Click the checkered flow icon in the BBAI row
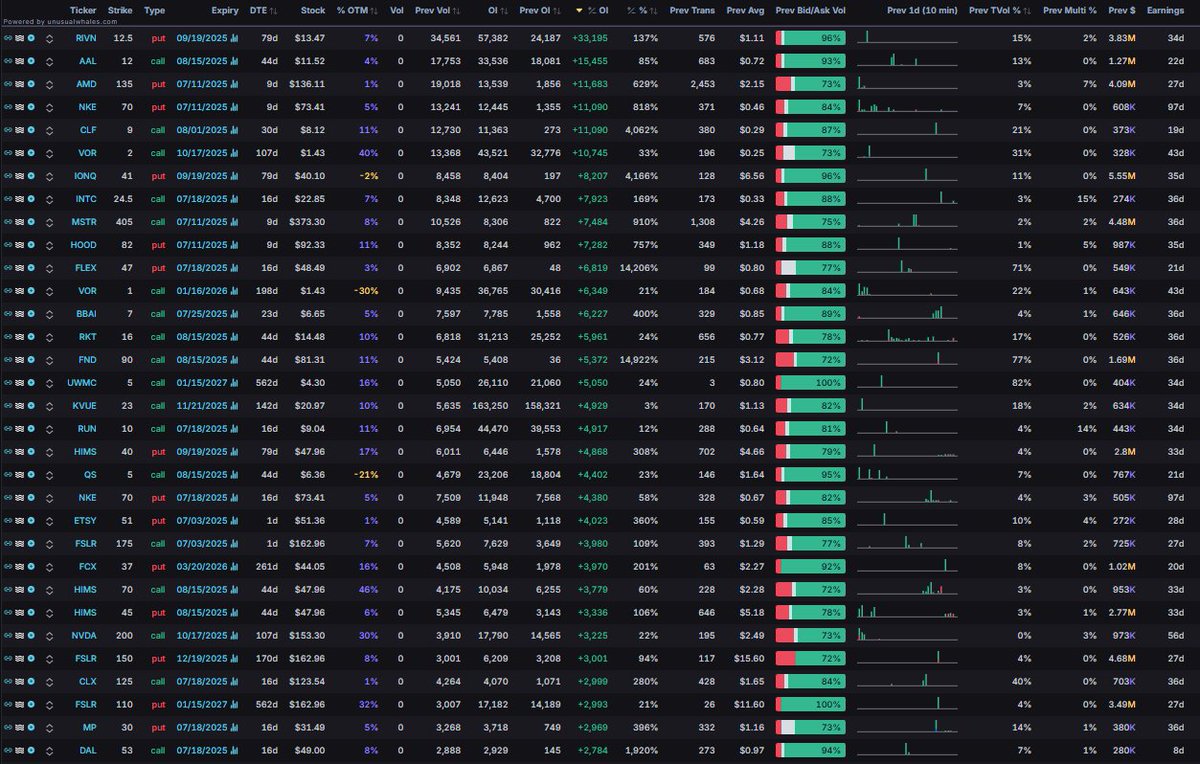The height and width of the screenshot is (764, 1200). 19,313
